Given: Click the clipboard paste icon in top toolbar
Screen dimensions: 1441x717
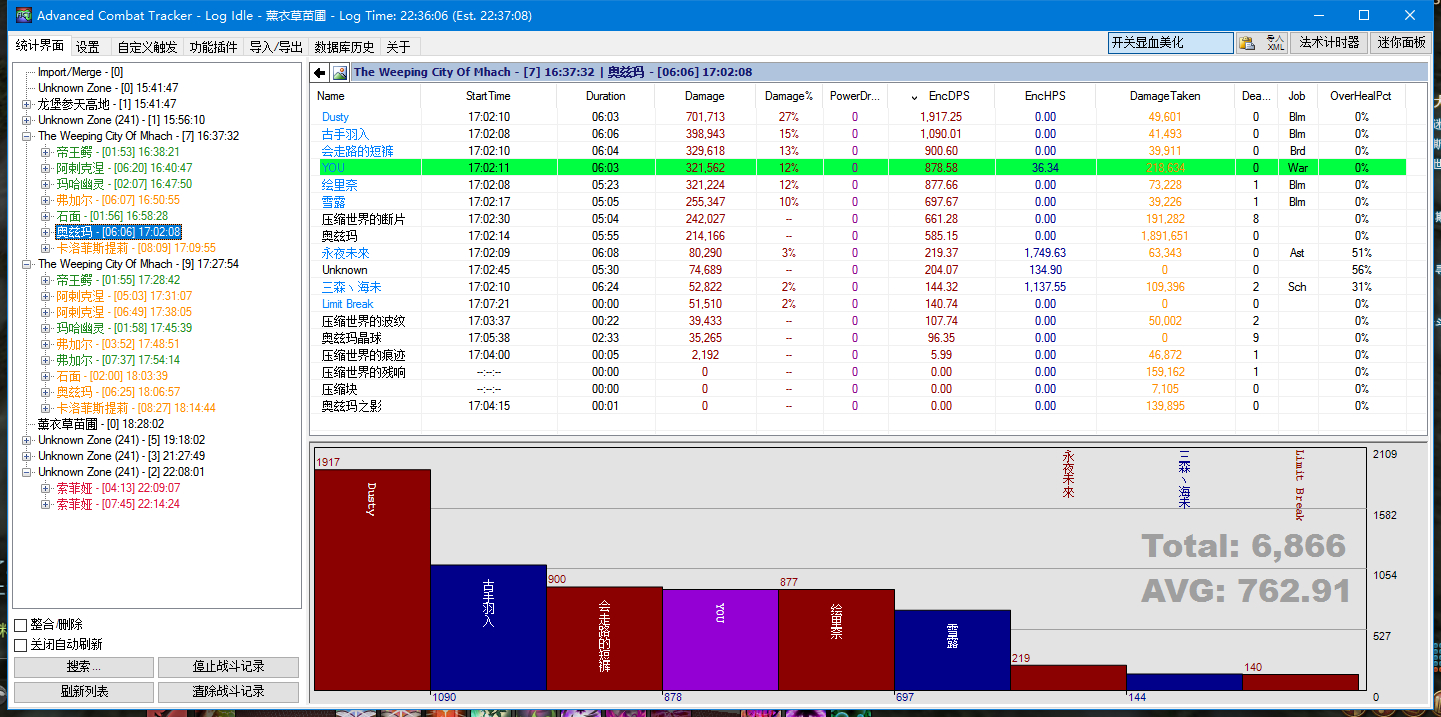Looking at the screenshot, I should click(1247, 43).
